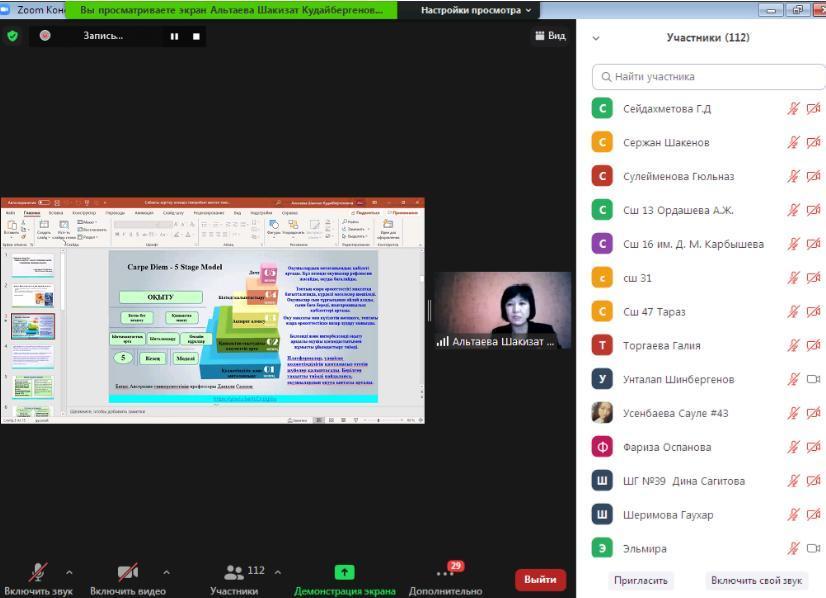Collapse participants panel using header chevron
This screenshot has height=598, width=826.
[x=597, y=38]
